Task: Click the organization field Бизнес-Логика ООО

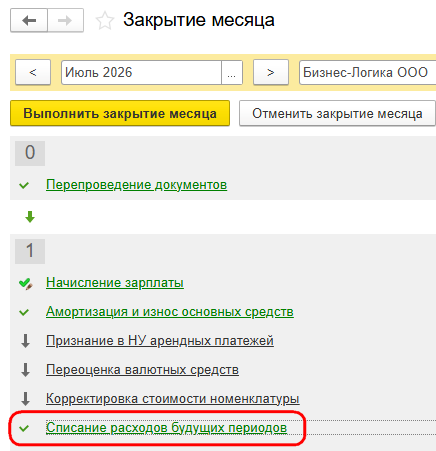Action: click(368, 72)
